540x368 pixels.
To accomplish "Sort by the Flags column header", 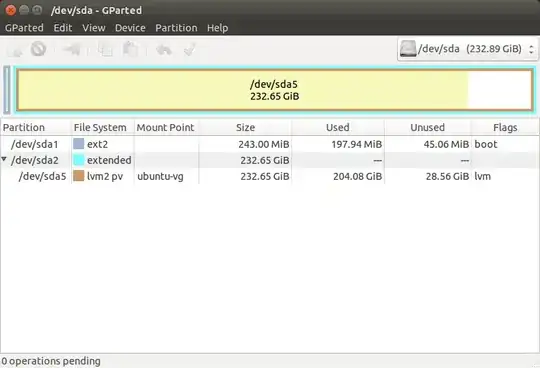I will tap(505, 127).
